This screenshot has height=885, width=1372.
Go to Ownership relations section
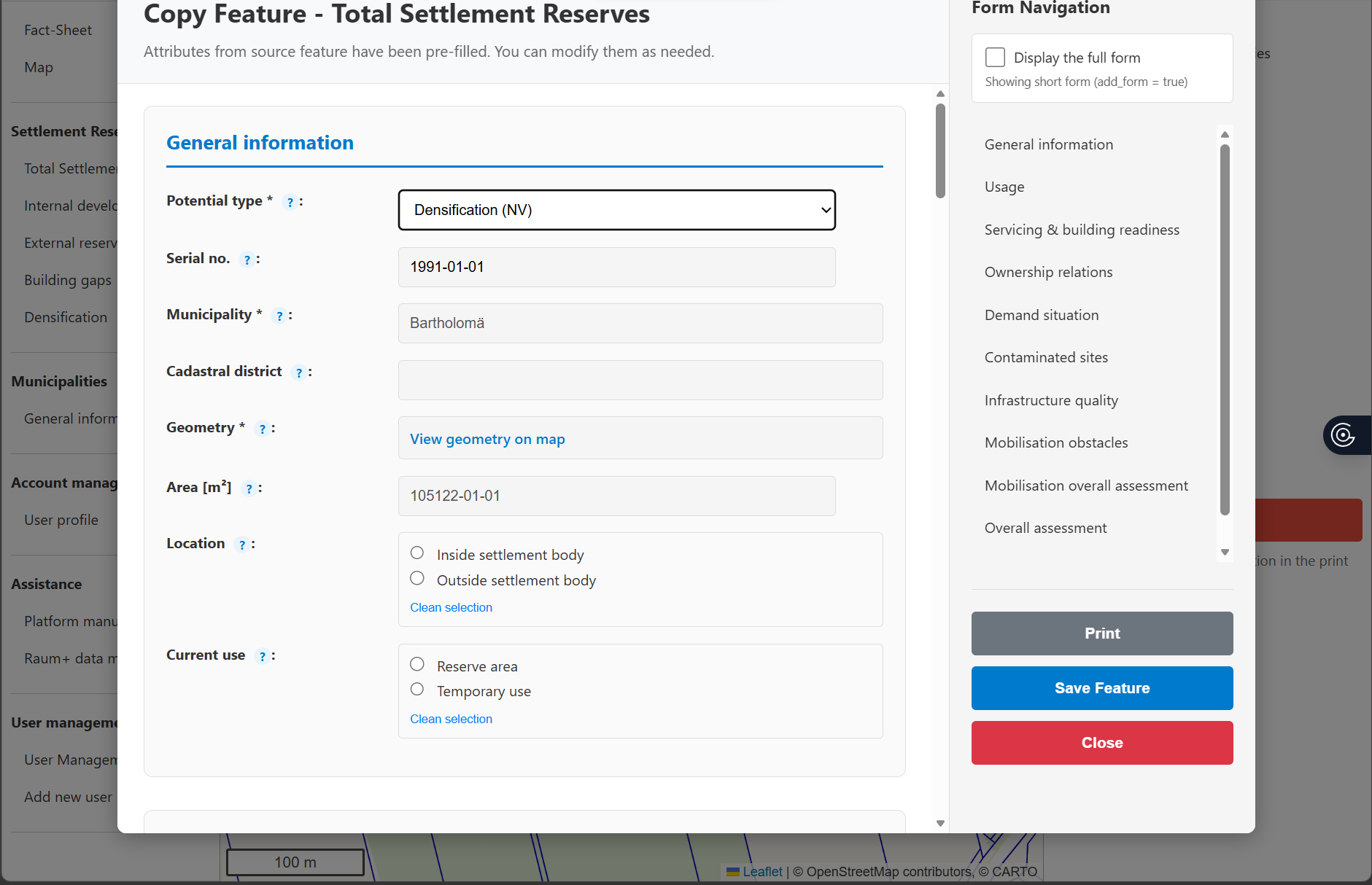(1048, 272)
